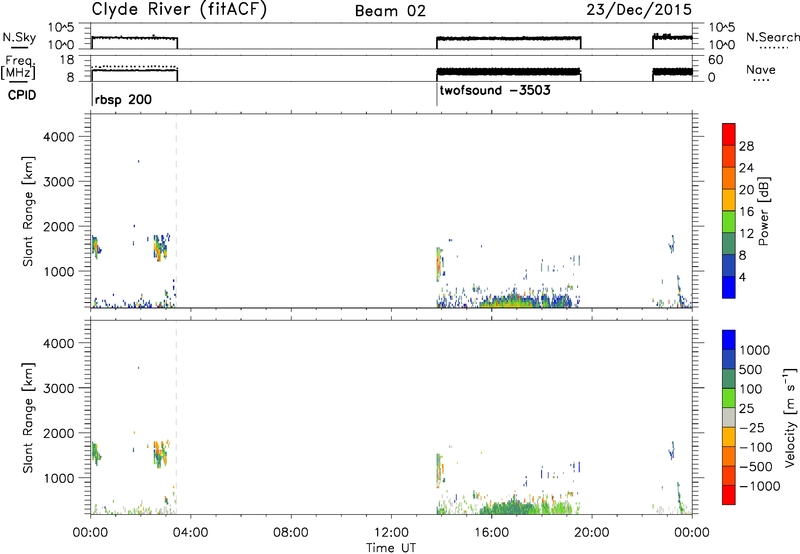The height and width of the screenshot is (554, 800).
Task: Click the red bottom of velocity color bar
Action: [729, 495]
